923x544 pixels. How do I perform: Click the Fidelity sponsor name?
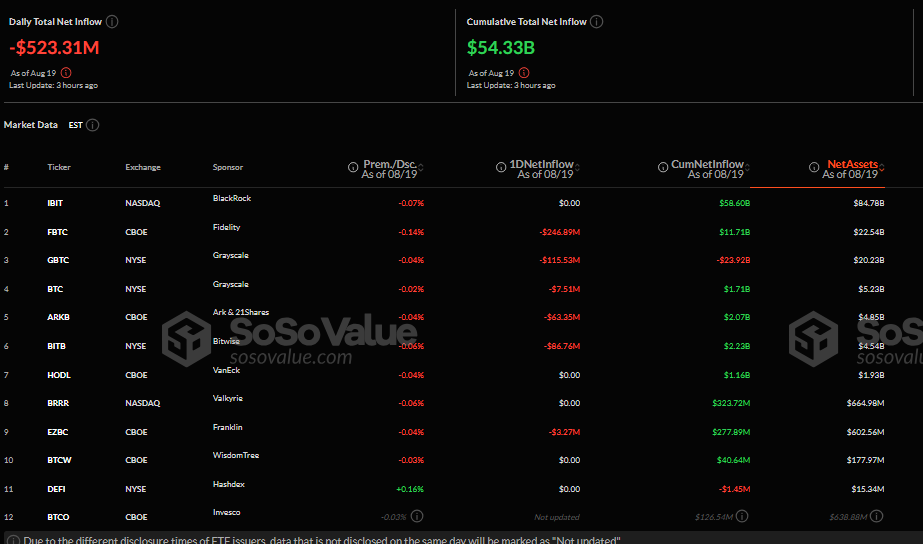[x=227, y=227]
